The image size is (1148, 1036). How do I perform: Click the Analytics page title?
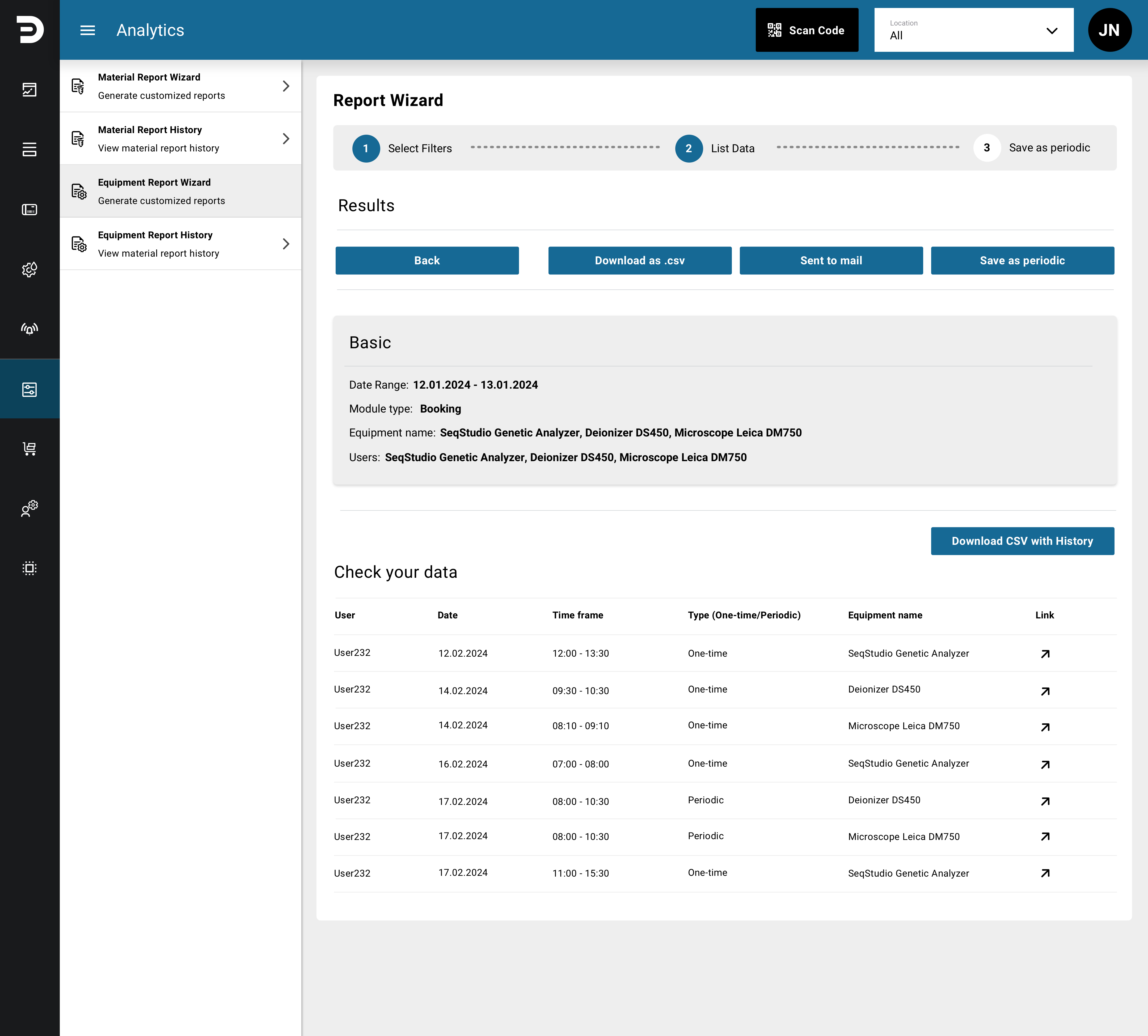click(150, 30)
